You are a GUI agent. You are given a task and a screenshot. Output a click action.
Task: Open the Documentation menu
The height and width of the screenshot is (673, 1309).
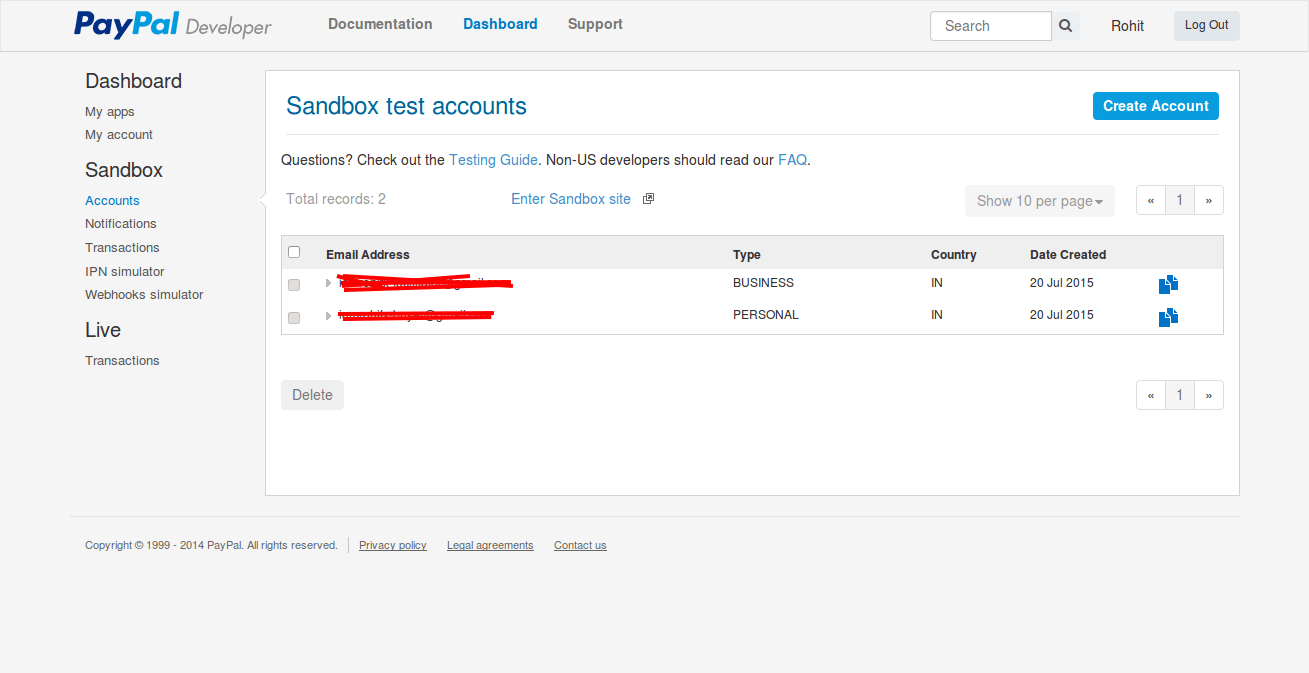(380, 24)
